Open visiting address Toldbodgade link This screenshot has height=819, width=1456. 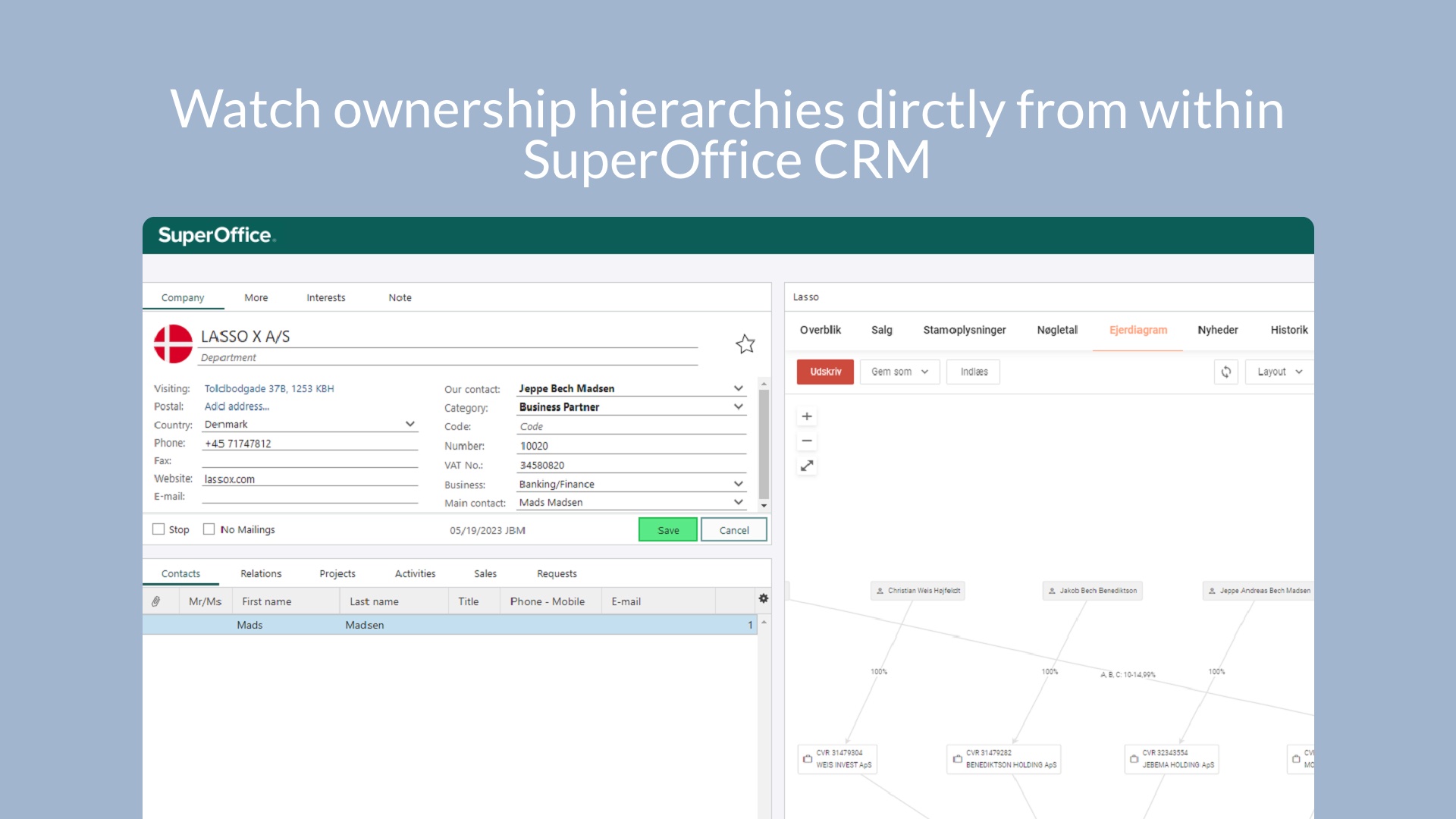(269, 388)
